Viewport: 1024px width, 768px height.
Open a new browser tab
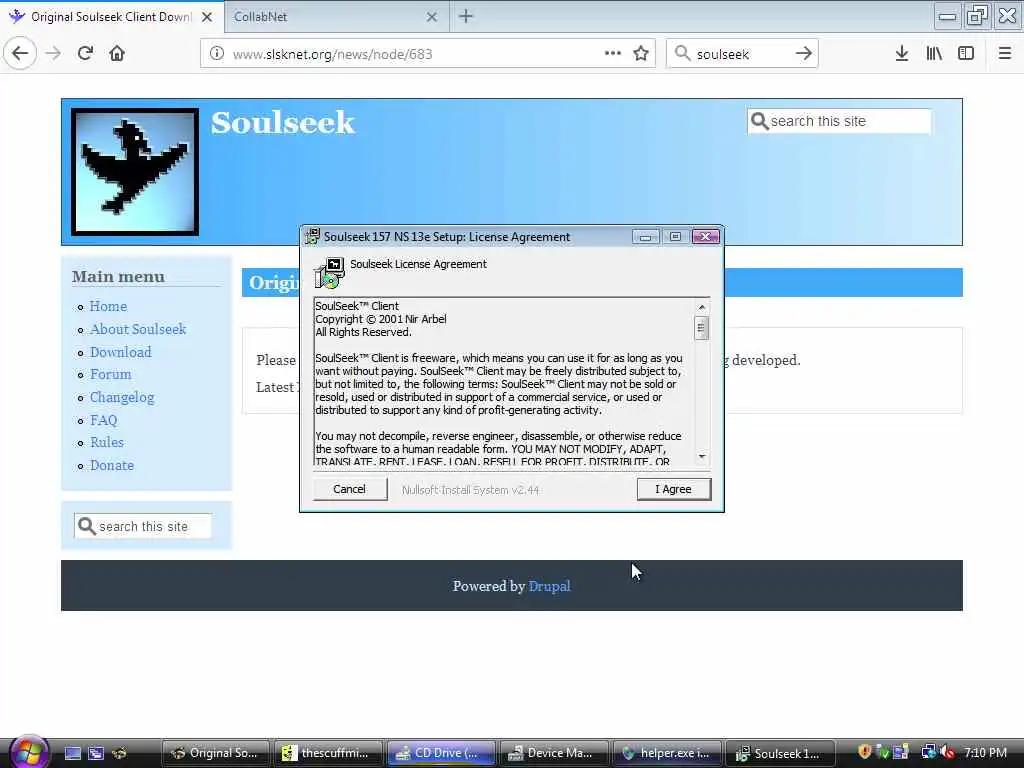point(466,16)
